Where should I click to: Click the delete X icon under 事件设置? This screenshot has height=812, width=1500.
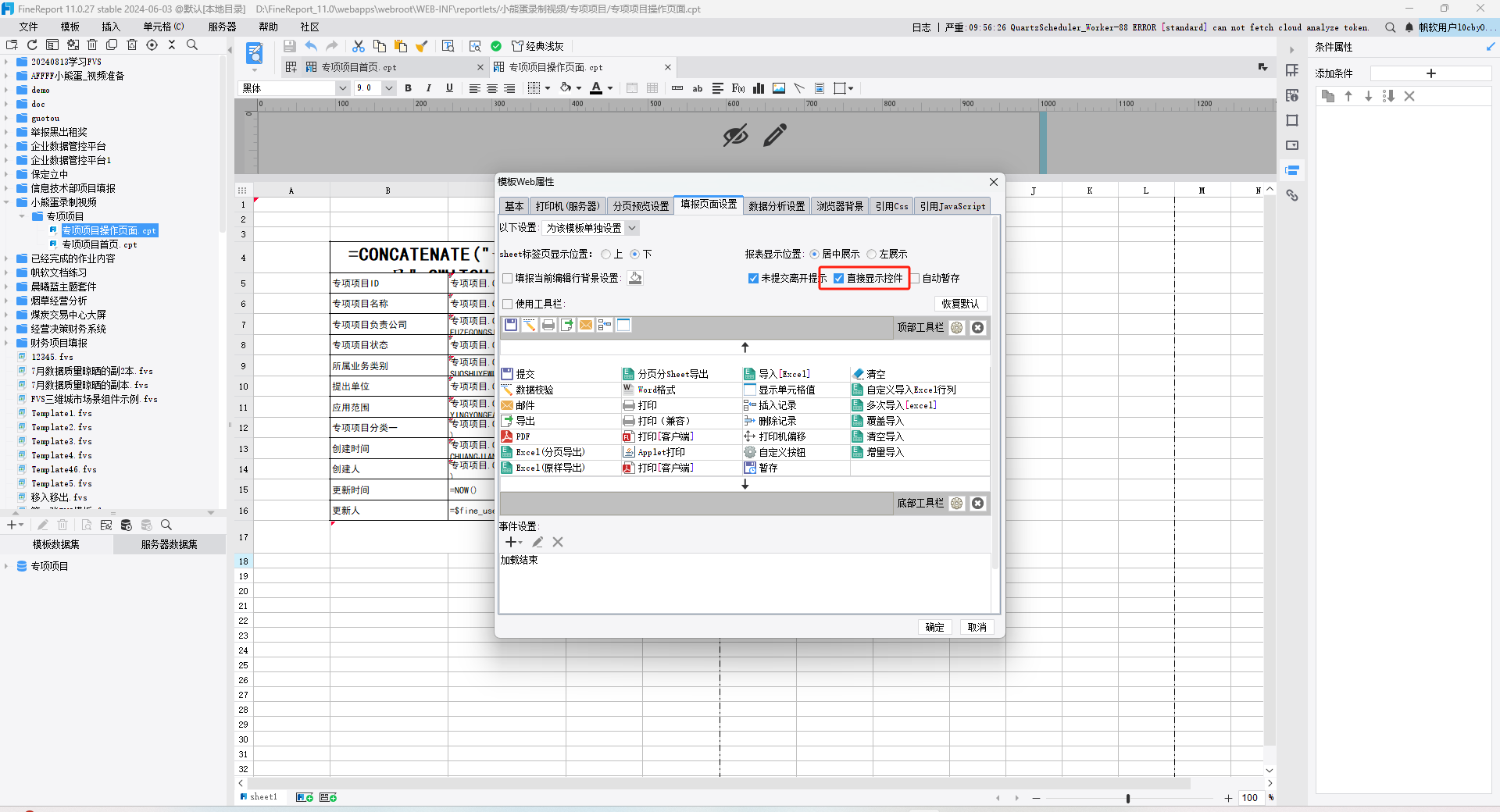558,542
